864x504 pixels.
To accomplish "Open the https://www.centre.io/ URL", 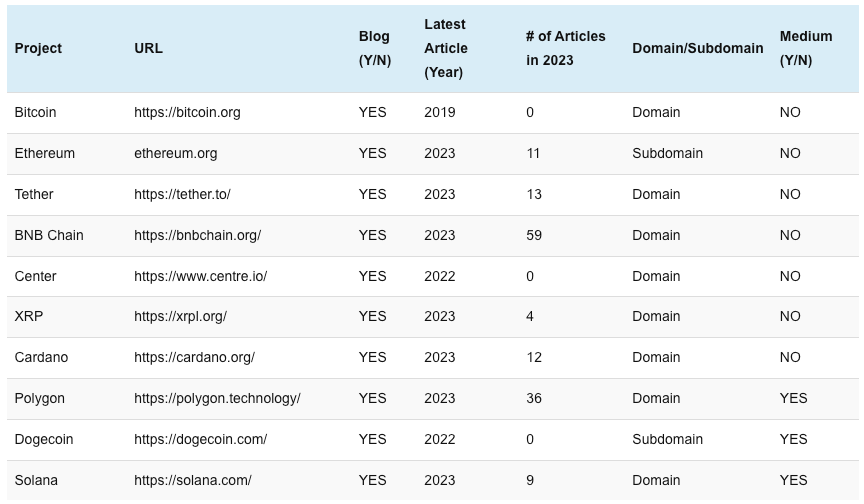I will (x=200, y=277).
